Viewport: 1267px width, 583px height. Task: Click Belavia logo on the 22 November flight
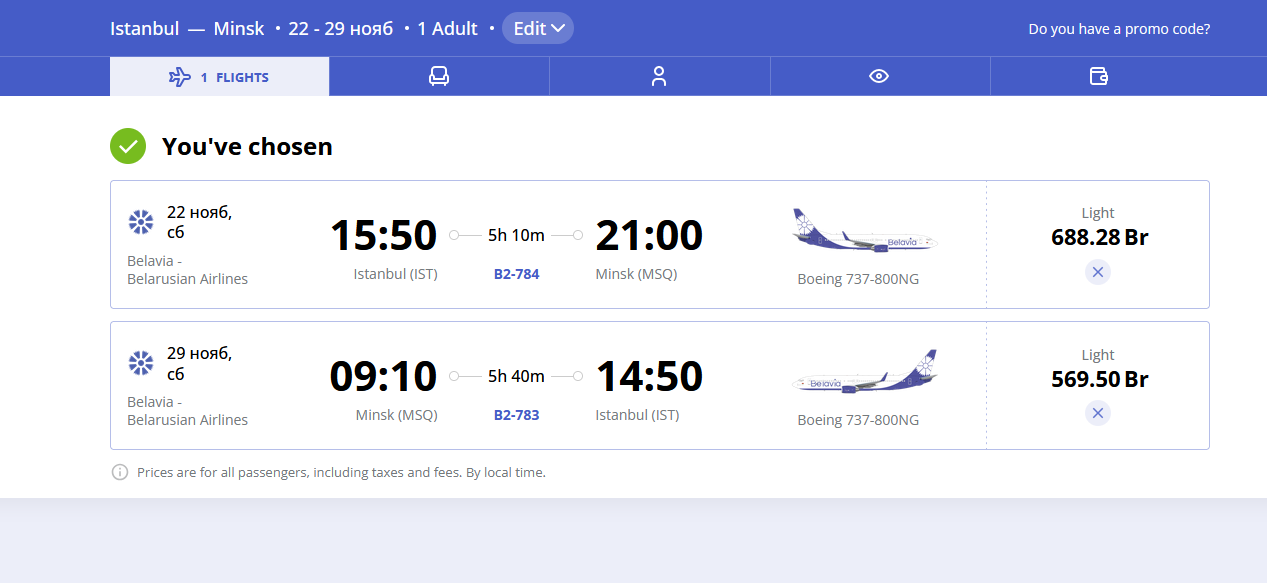coord(141,222)
